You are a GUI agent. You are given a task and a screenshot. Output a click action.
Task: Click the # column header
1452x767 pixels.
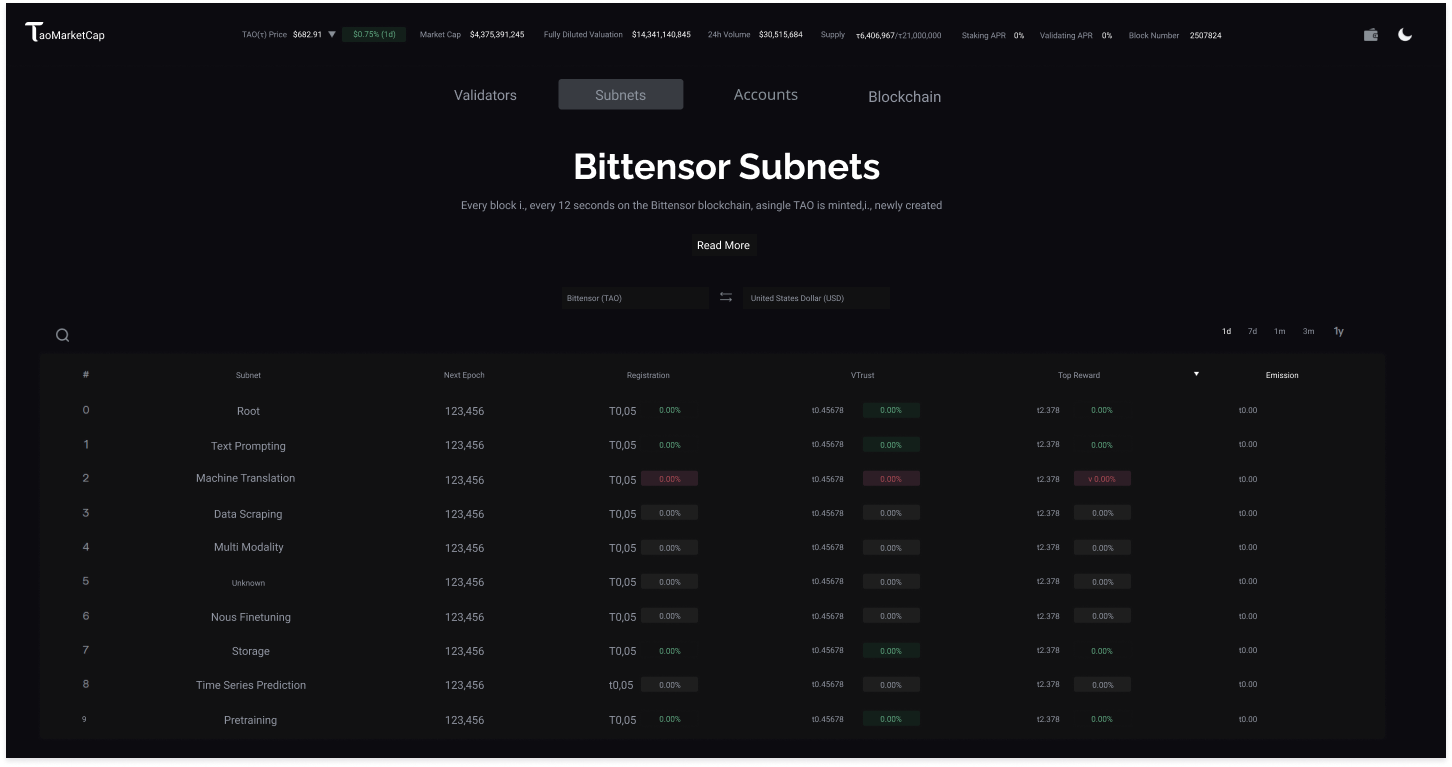coord(86,374)
